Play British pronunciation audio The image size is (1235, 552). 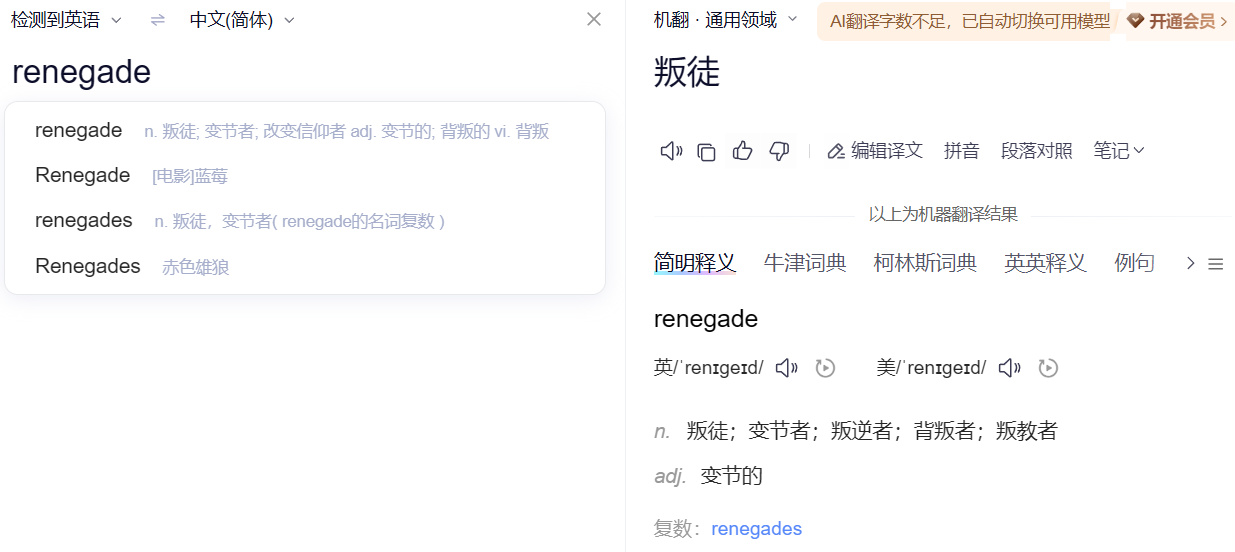click(787, 368)
